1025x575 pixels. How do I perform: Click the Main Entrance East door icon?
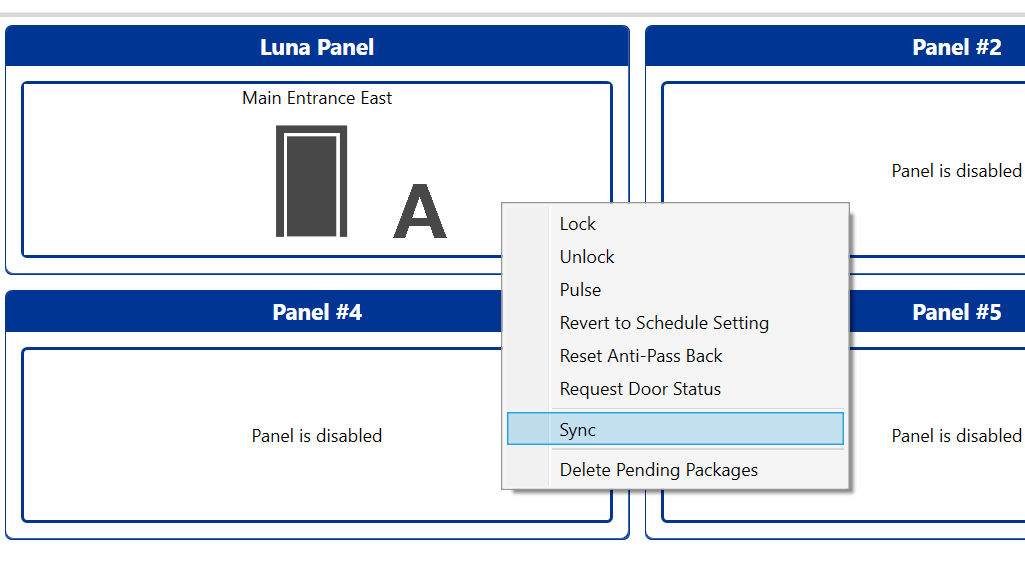click(311, 181)
